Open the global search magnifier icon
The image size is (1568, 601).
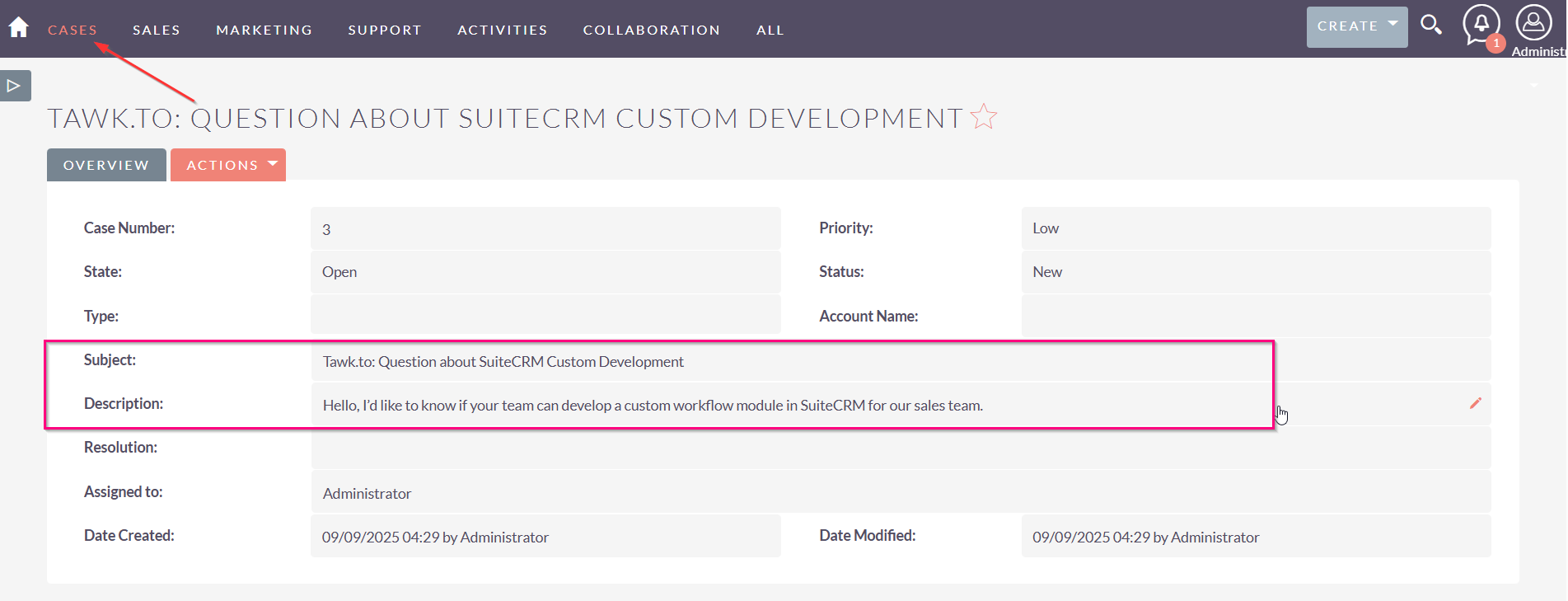(x=1431, y=25)
